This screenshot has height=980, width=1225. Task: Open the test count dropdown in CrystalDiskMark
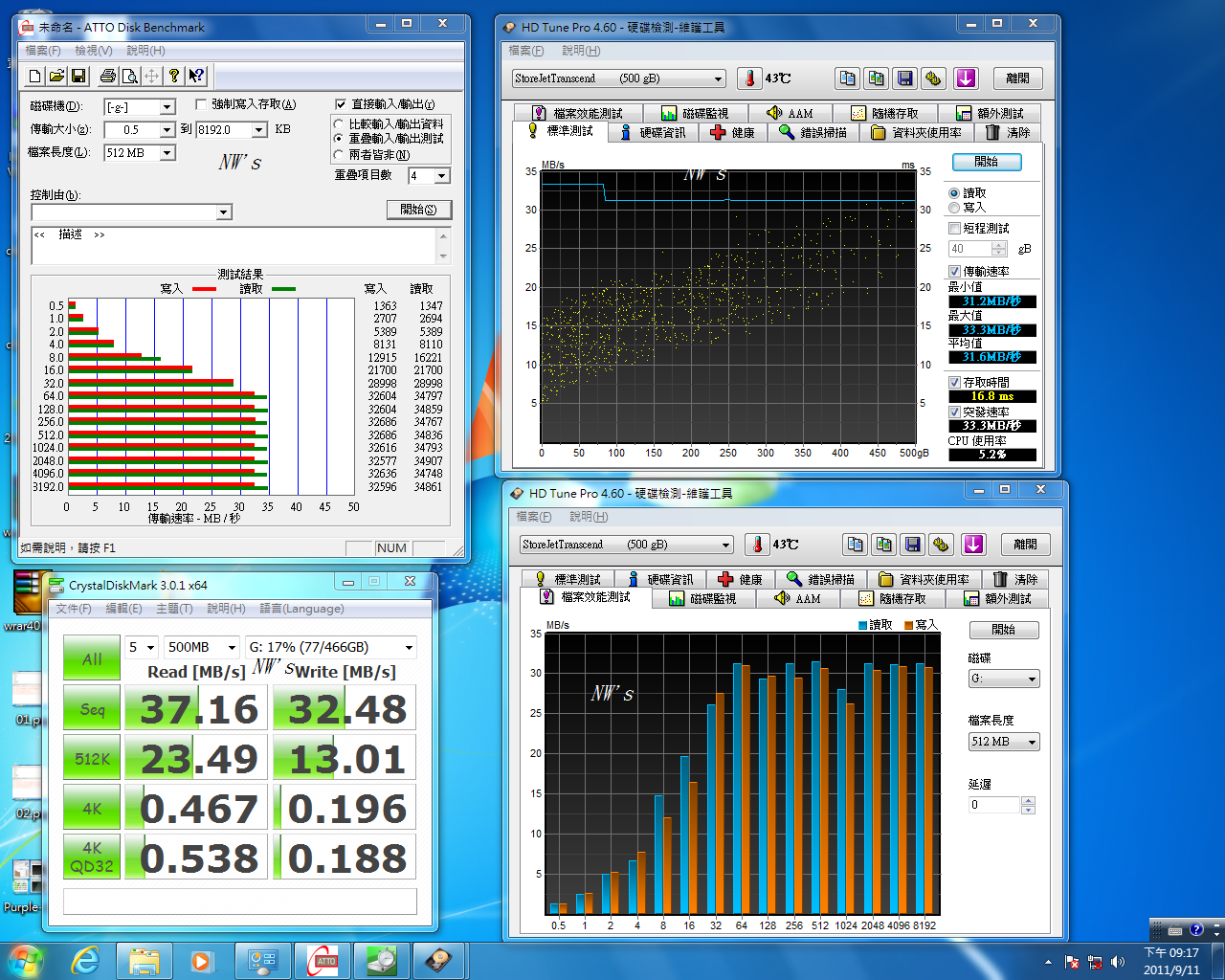point(143,647)
